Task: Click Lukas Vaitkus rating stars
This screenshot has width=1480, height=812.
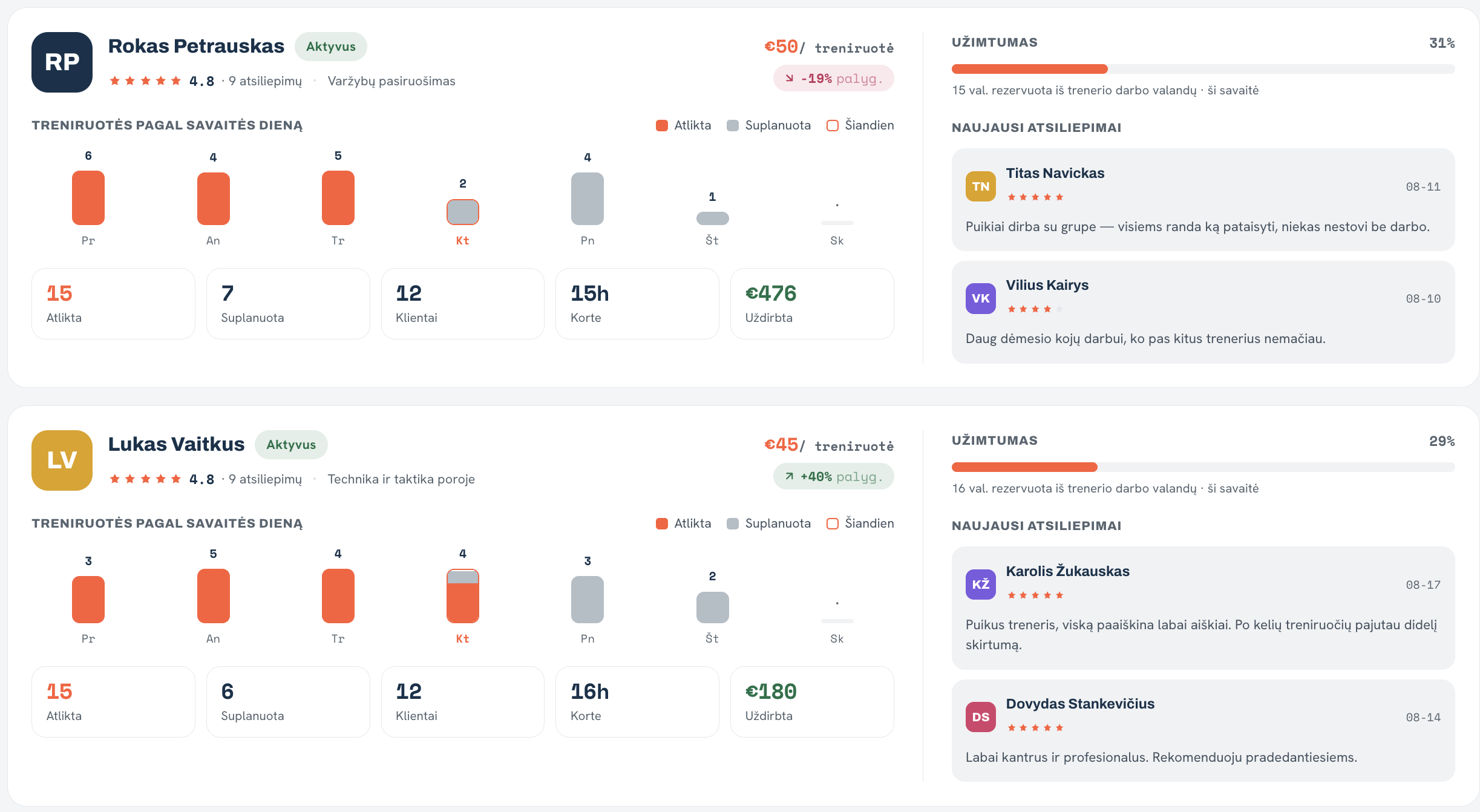Action: pyautogui.click(x=145, y=479)
